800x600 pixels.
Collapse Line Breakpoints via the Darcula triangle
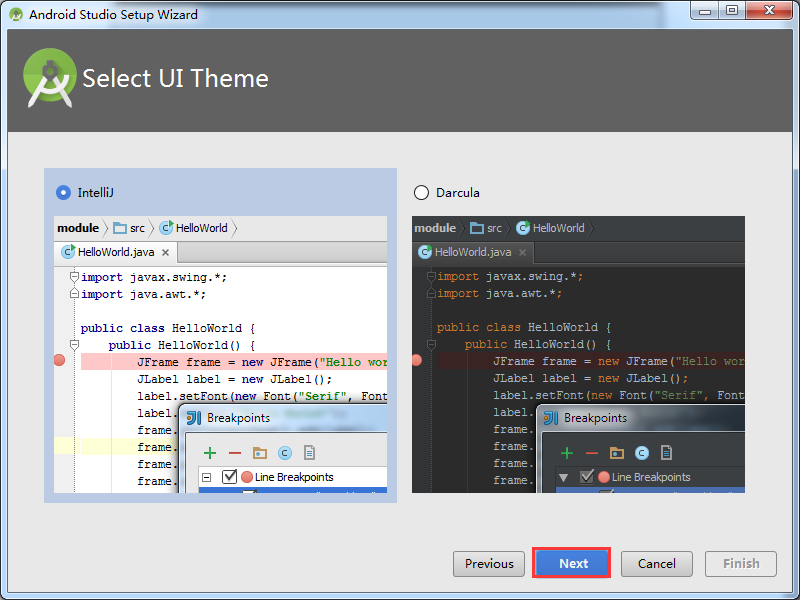coord(565,477)
